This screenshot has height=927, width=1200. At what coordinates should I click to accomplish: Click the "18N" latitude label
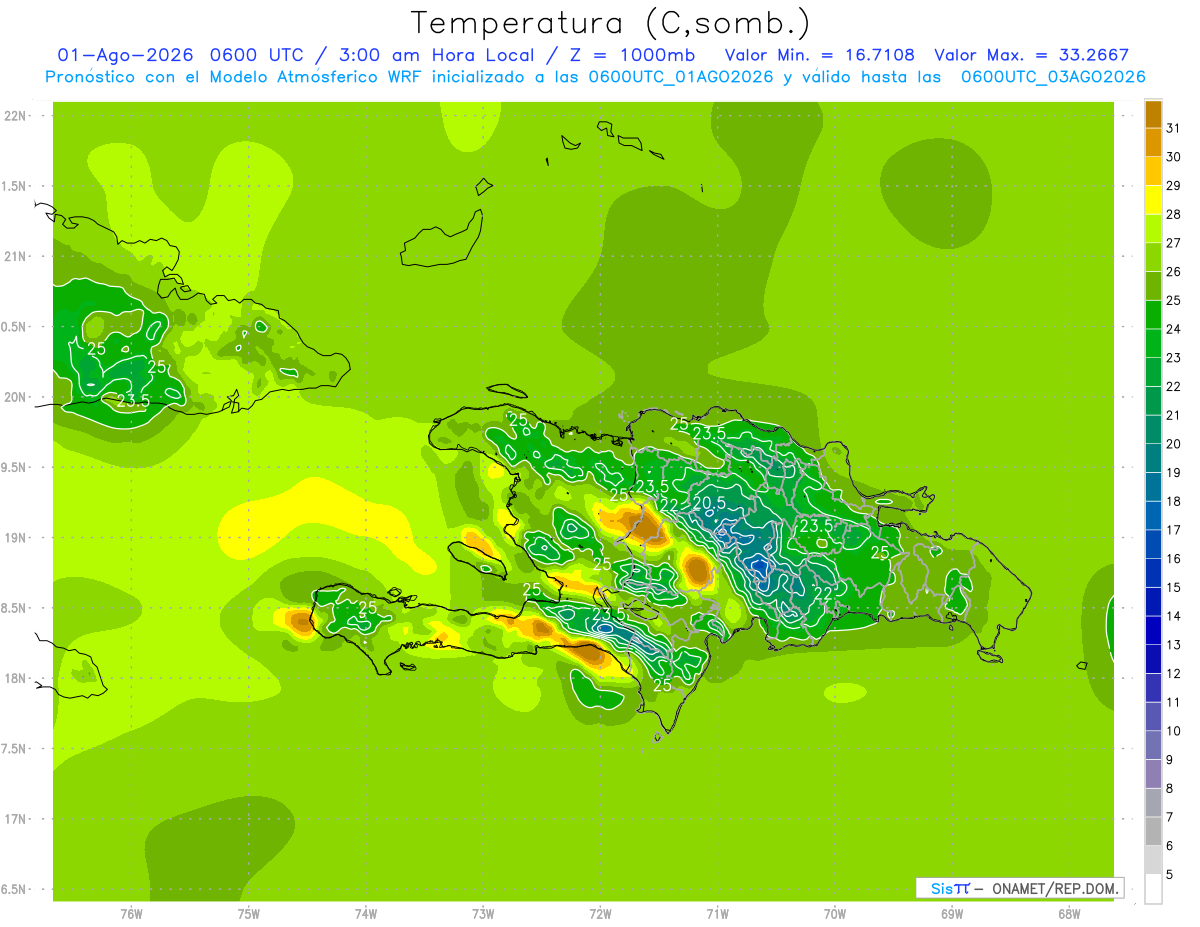point(15,679)
